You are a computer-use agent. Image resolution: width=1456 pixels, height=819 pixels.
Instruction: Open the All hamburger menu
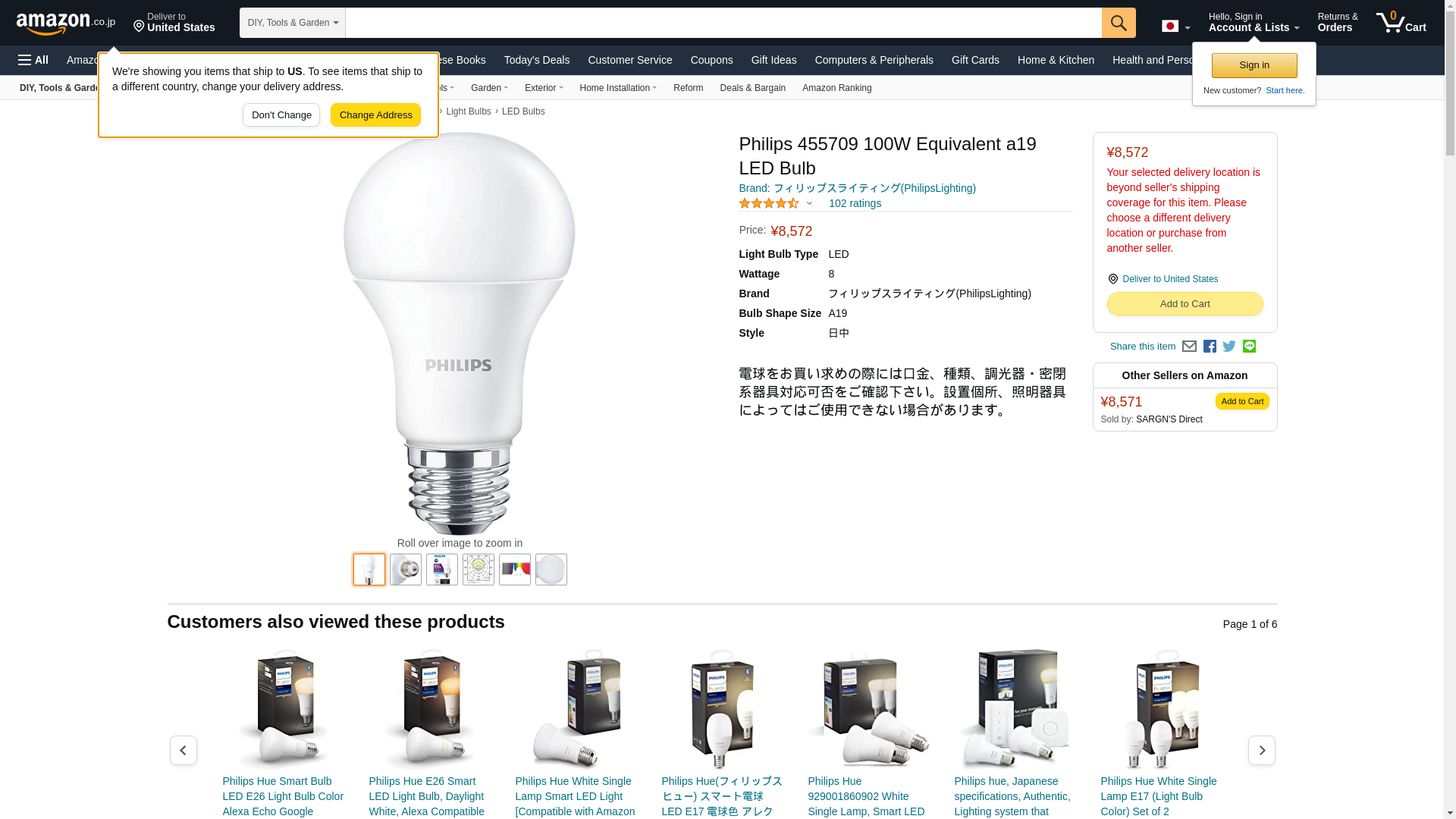point(33,60)
